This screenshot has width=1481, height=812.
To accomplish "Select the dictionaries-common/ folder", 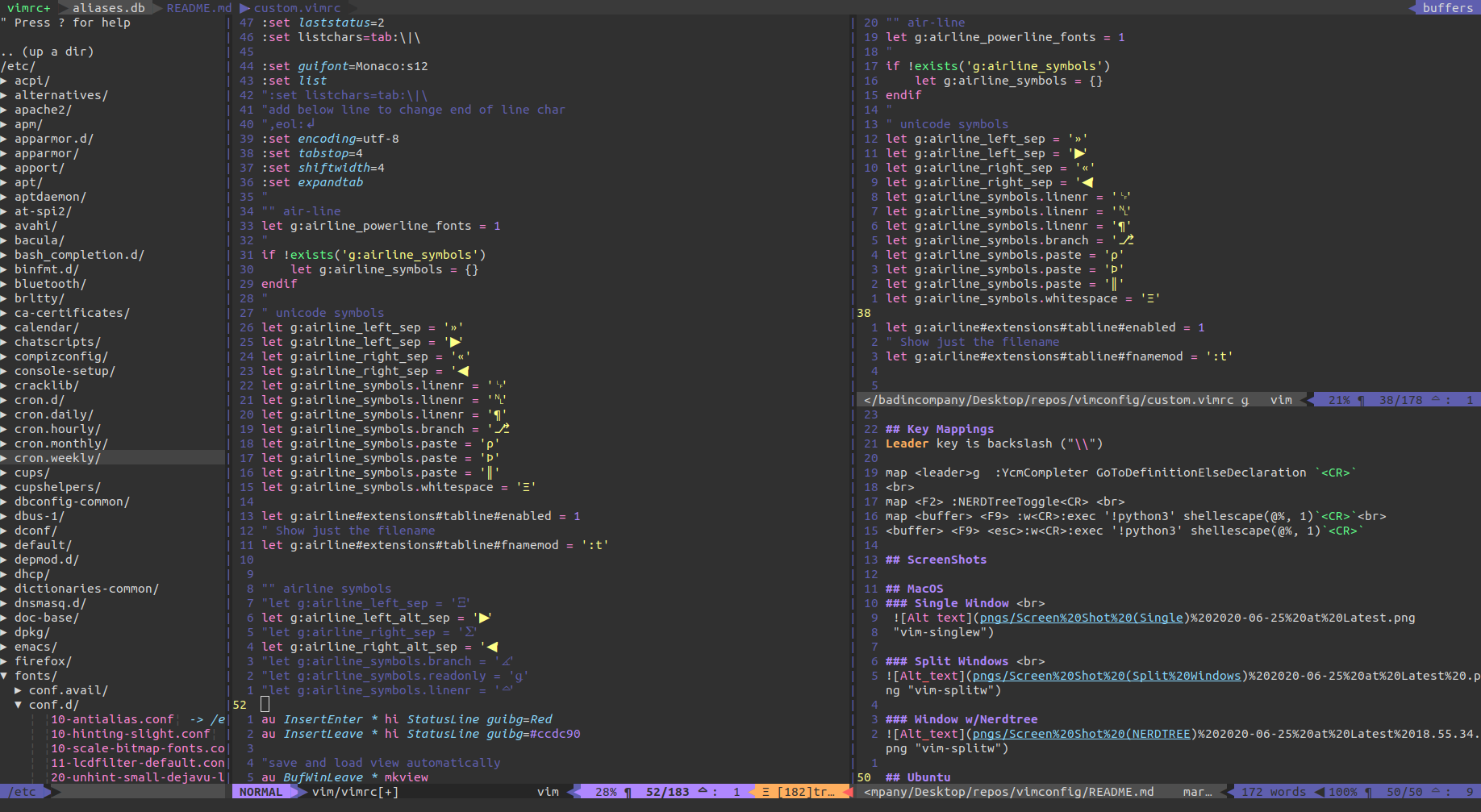I will pyautogui.click(x=86, y=589).
